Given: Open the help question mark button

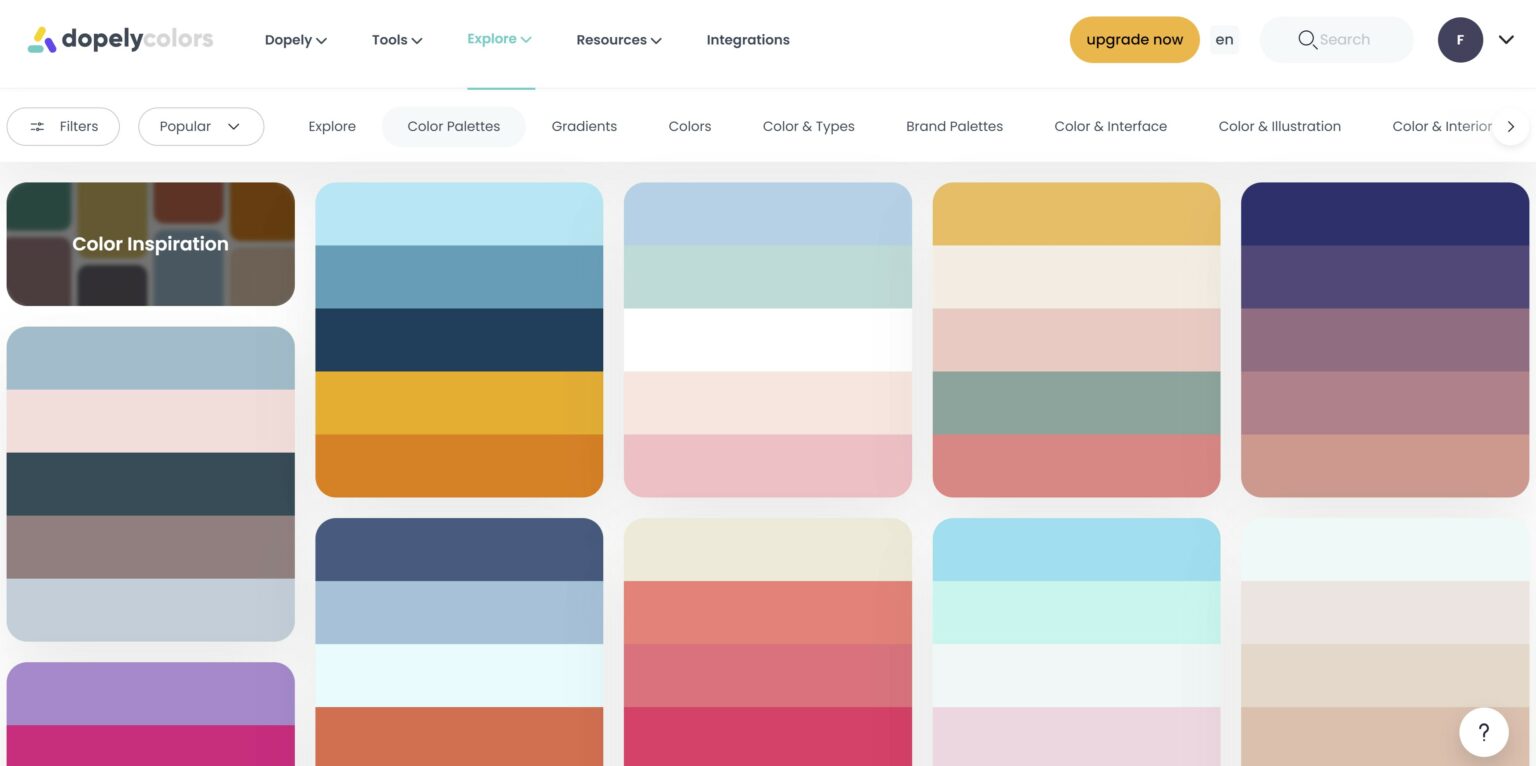Looking at the screenshot, I should [1483, 732].
